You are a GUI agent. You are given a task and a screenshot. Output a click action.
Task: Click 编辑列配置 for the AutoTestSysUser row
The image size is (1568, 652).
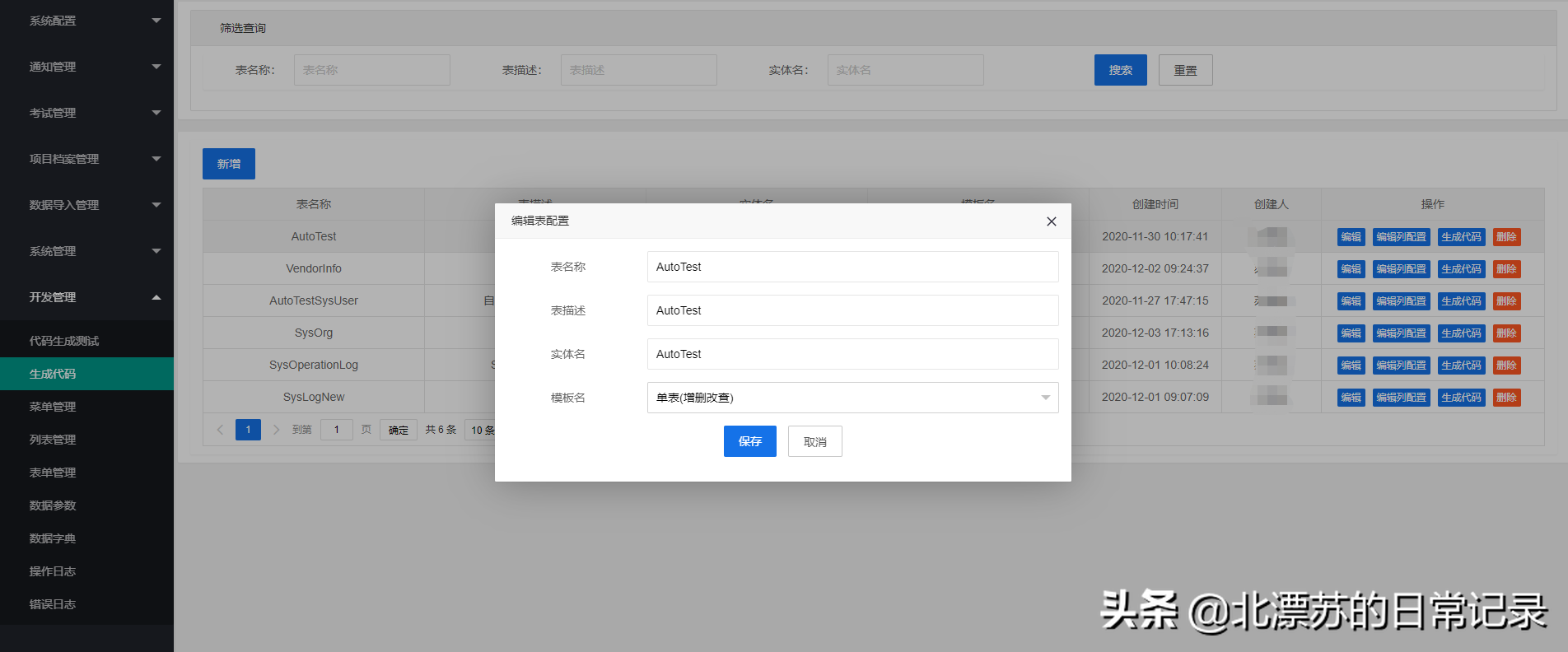click(1401, 301)
